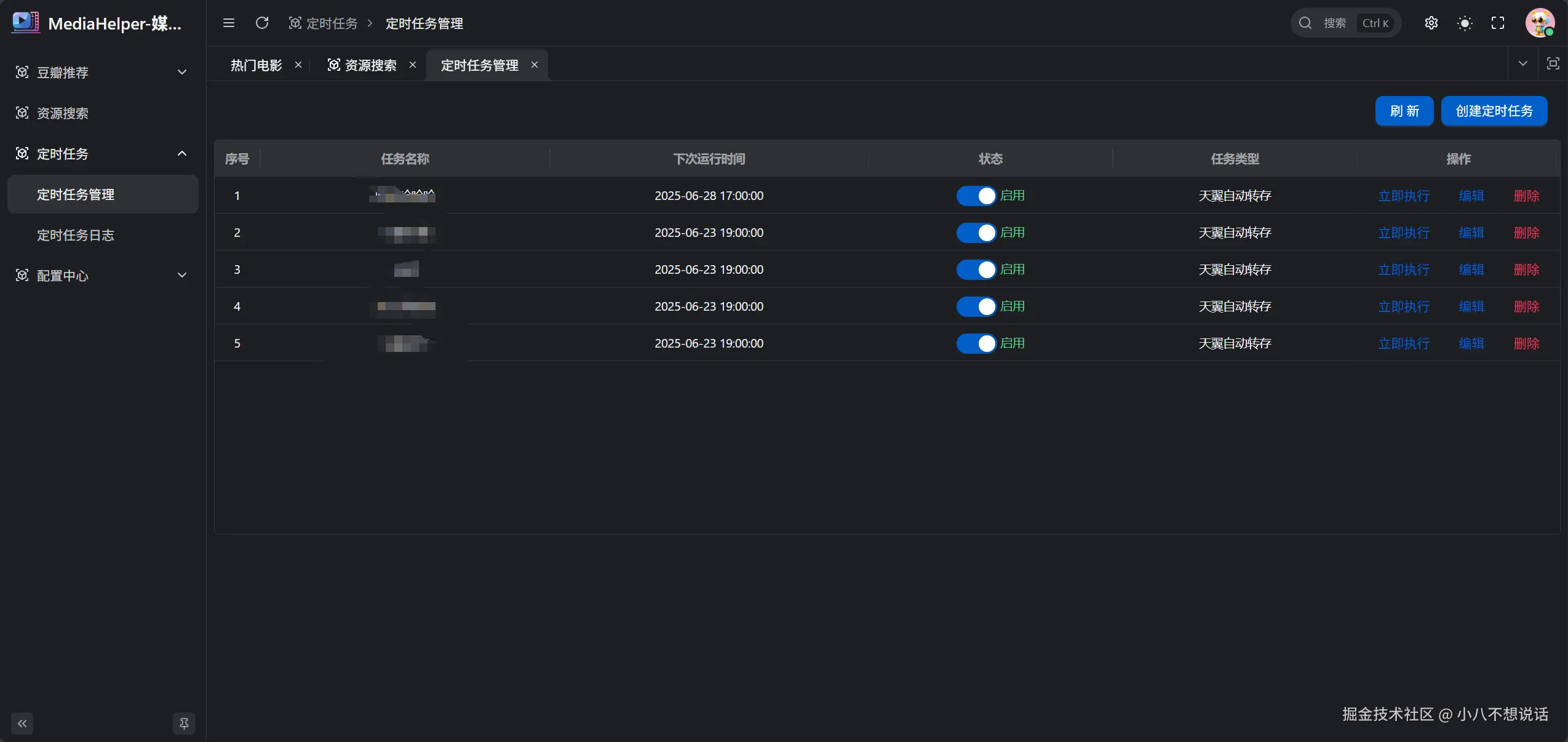1568x742 pixels.
Task: Maximize content with tab bar expand icon
Action: pos(1553,64)
